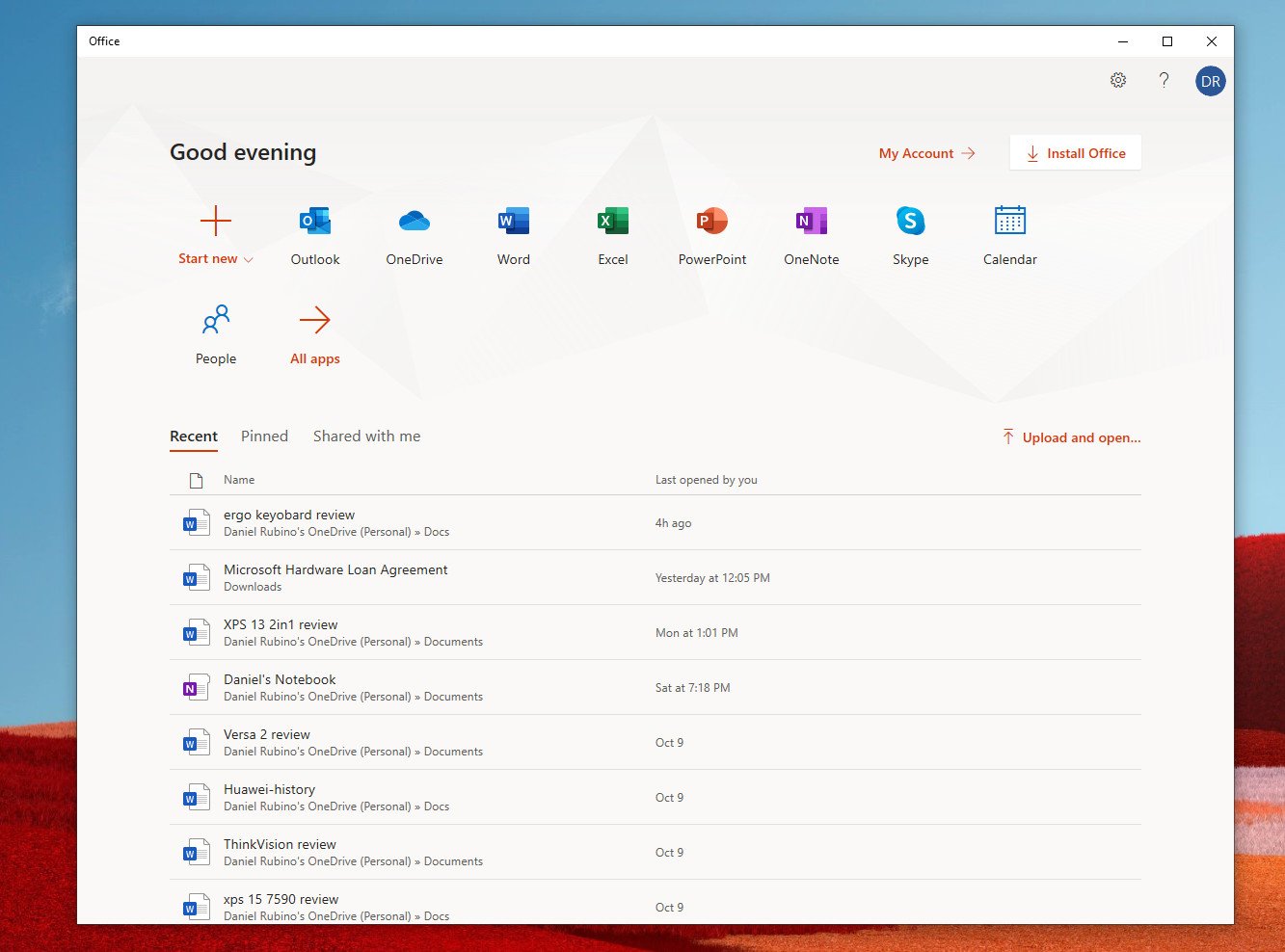Open the Shared with me tab
1285x952 pixels.
pyautogui.click(x=366, y=436)
